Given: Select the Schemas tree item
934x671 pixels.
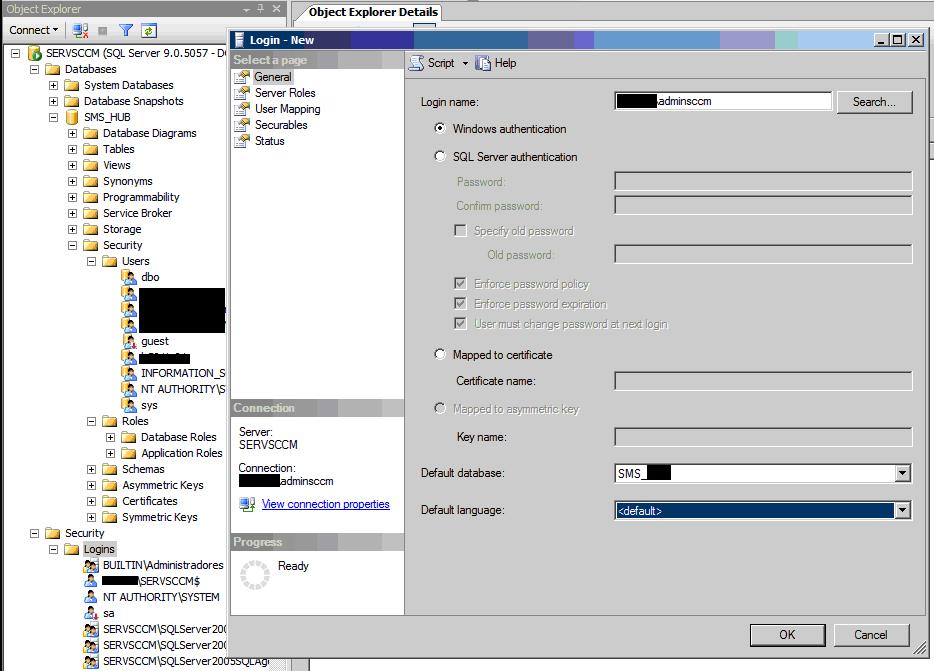Looking at the screenshot, I should [x=143, y=469].
